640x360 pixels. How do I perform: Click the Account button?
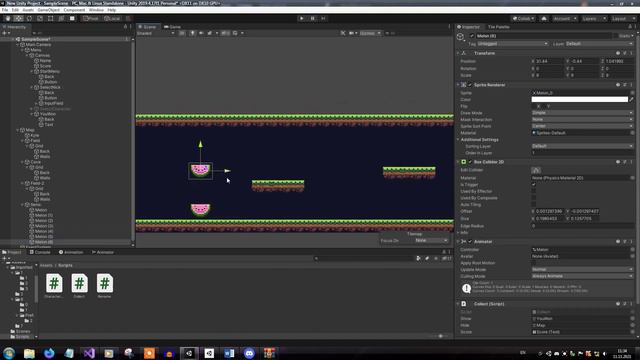565,19
